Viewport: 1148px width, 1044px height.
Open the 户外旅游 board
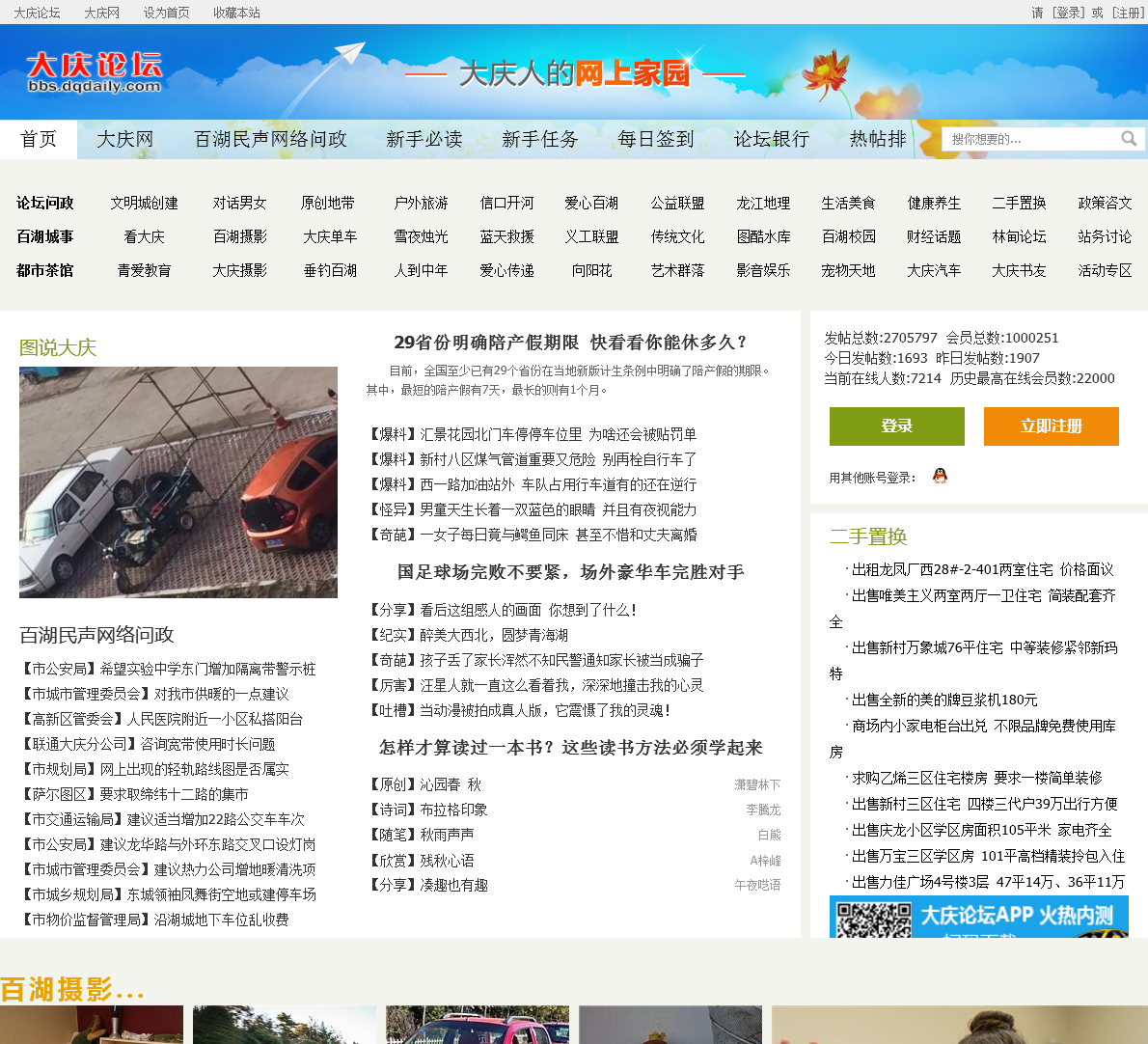(x=421, y=203)
